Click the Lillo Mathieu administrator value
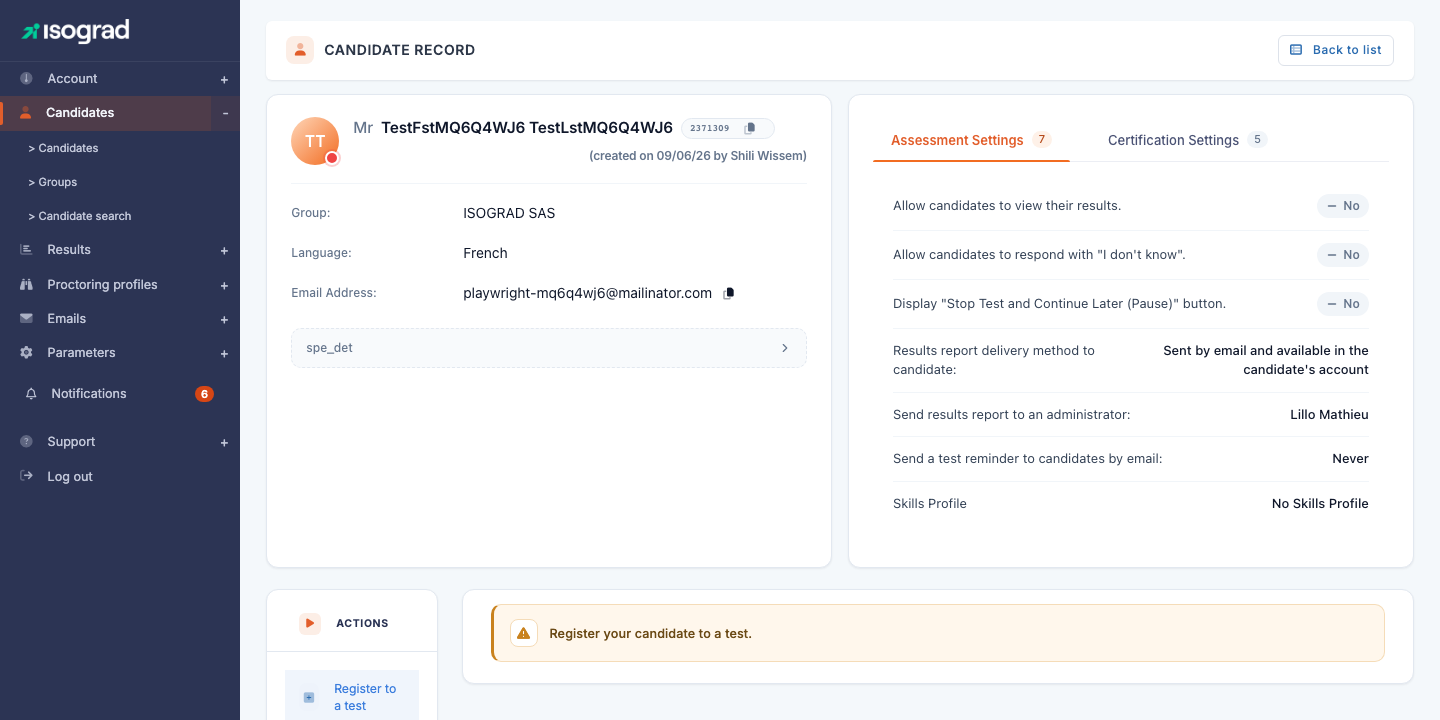 (1329, 415)
